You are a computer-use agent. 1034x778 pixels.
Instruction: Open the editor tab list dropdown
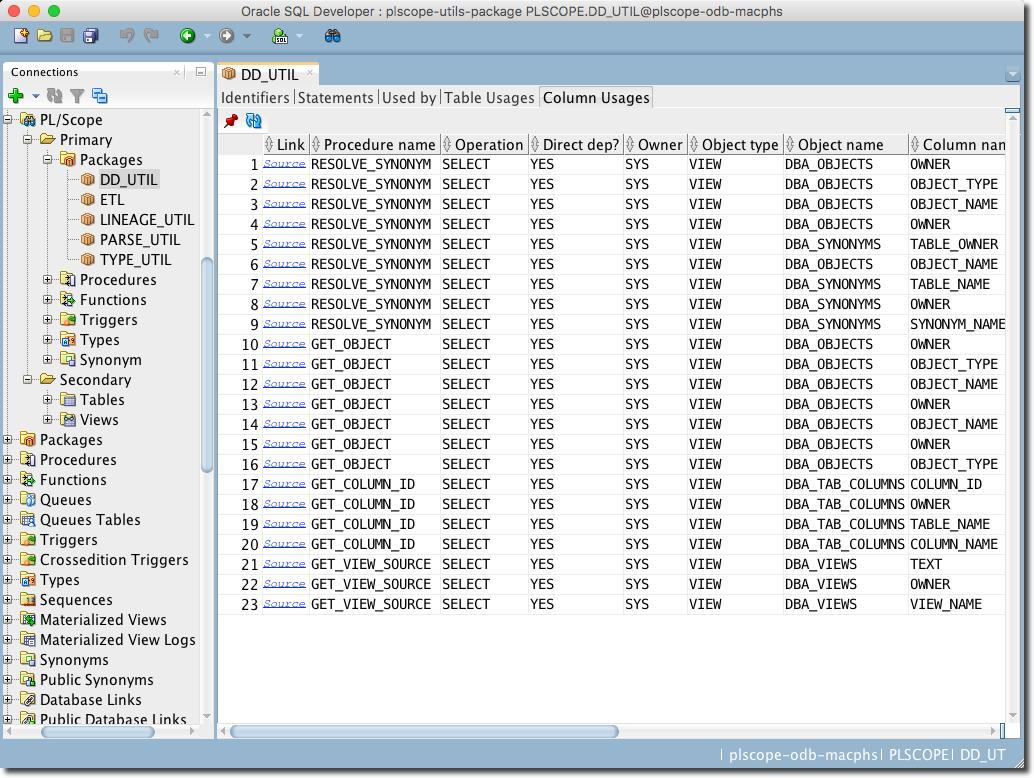1013,75
